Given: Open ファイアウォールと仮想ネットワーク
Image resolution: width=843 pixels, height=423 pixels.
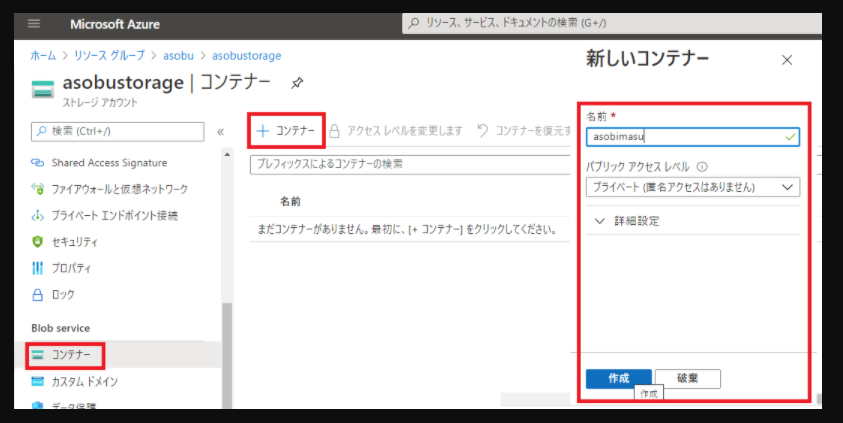Looking at the screenshot, I should pos(119,189).
